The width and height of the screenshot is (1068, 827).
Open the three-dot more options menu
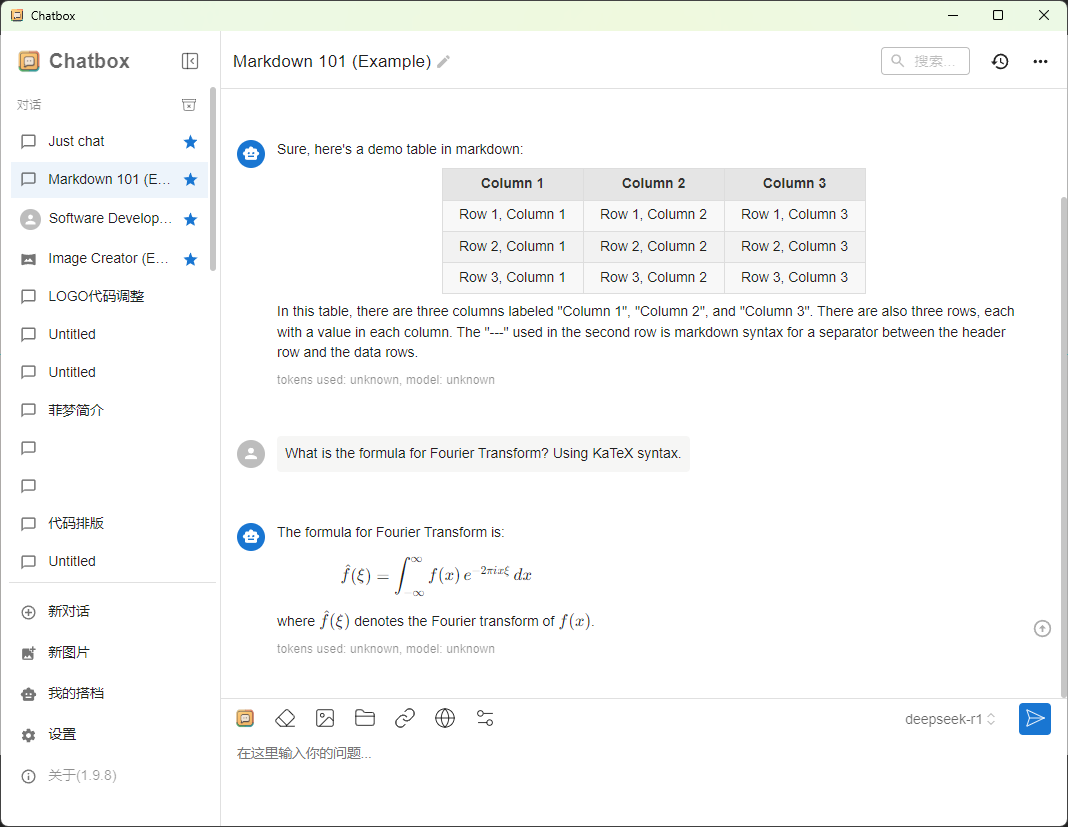(1040, 61)
